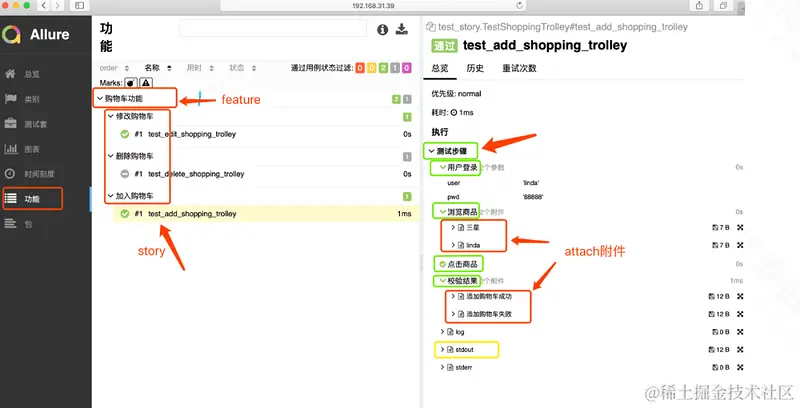Viewport: 800px width, 408px height.
Task: Reload the page in the address bar
Action: (x=519, y=5)
